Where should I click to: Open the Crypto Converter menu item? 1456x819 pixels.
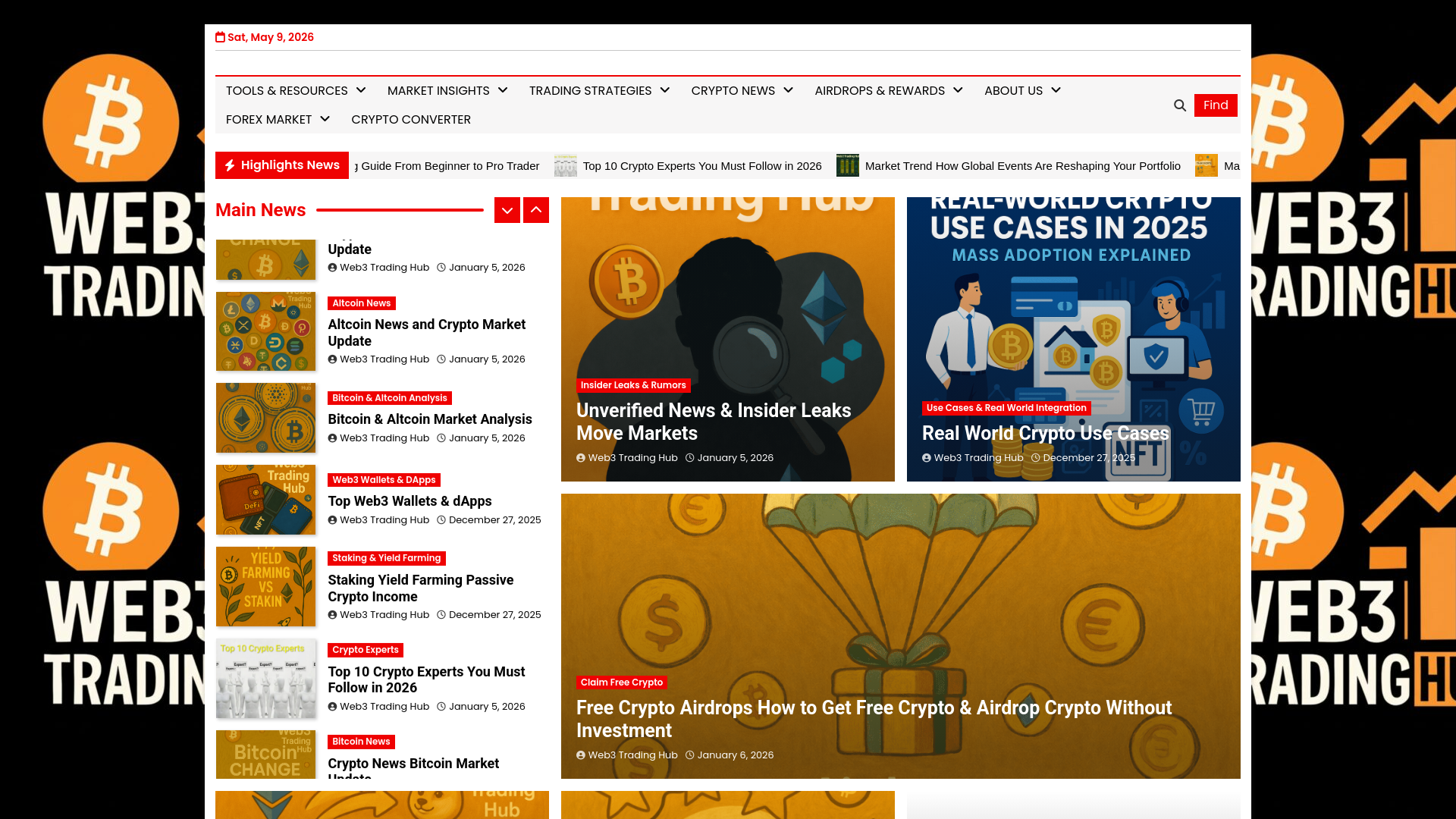(x=411, y=120)
